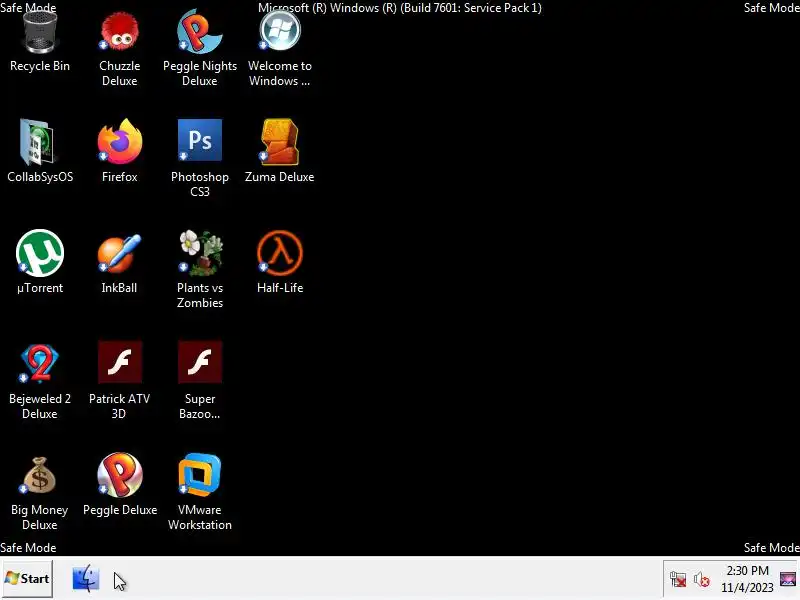Select the µTorrent desktop icon
This screenshot has width=800, height=600.
pyautogui.click(x=40, y=253)
